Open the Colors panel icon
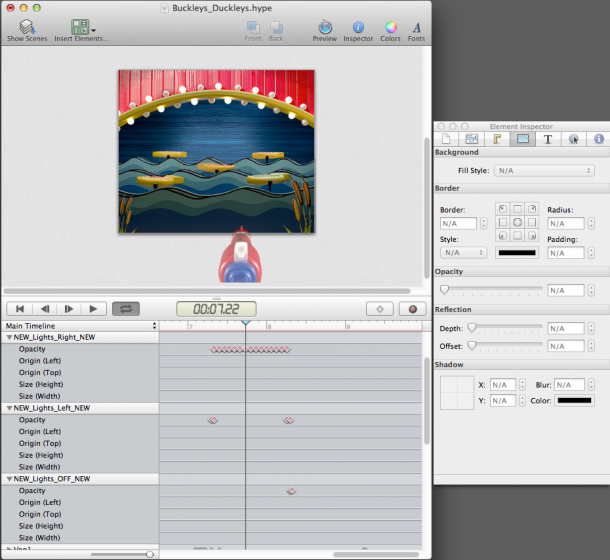 coord(391,27)
